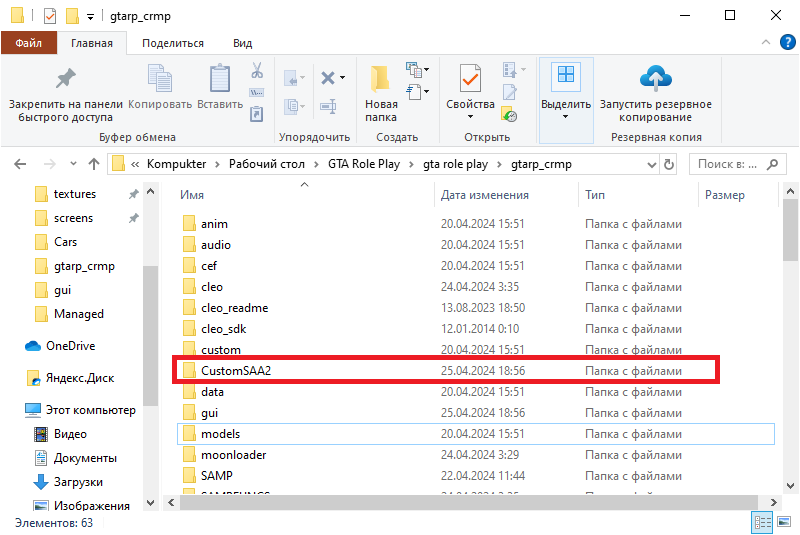This screenshot has width=800, height=535.
Task: Navigate to GTA Role Play breadcrumb
Action: [364, 164]
